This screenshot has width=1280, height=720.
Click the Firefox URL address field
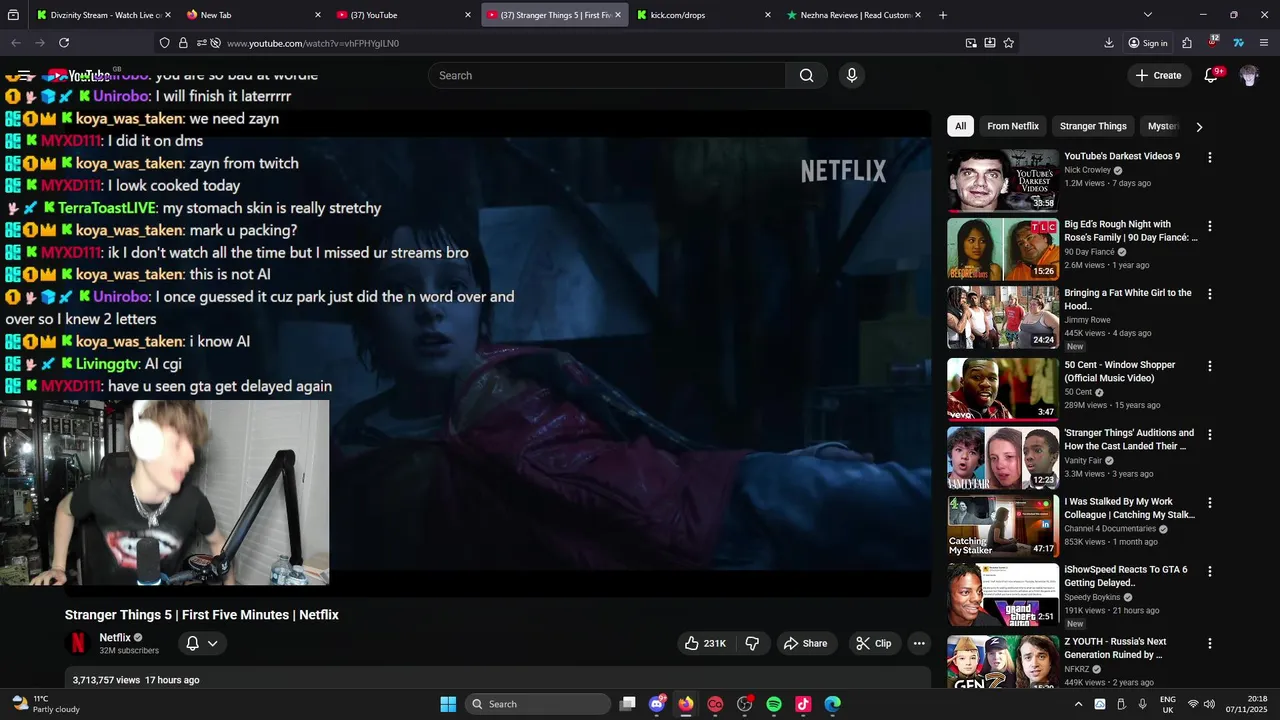click(590, 43)
